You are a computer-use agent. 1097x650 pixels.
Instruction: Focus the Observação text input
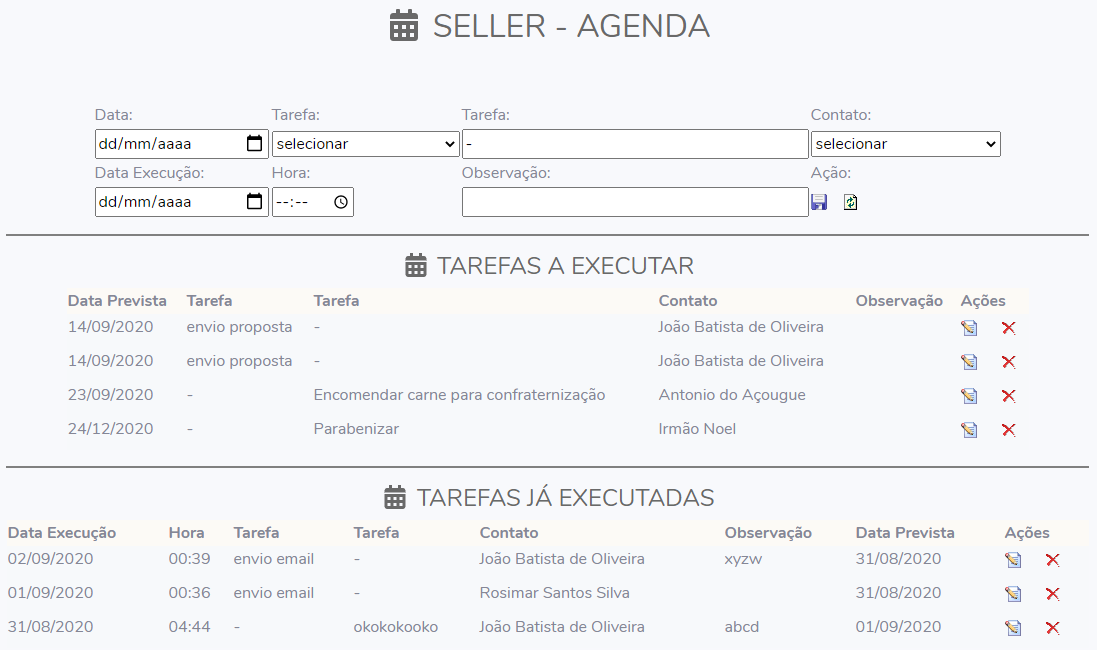(x=635, y=202)
